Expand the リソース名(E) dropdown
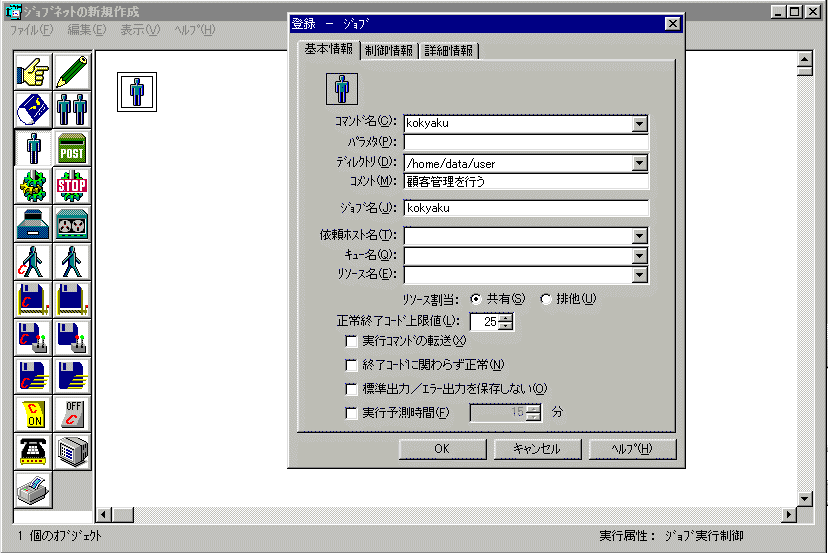This screenshot has height=553, width=828. [639, 275]
